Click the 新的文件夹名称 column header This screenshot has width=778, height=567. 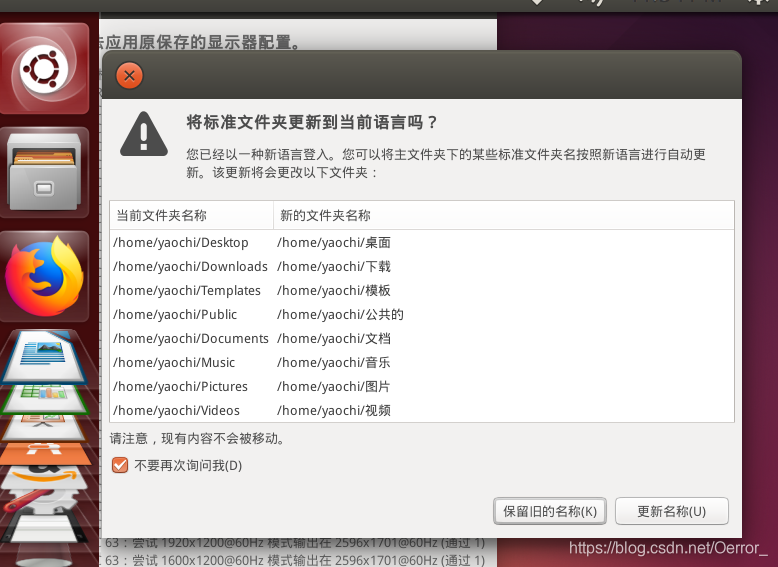[504, 215]
